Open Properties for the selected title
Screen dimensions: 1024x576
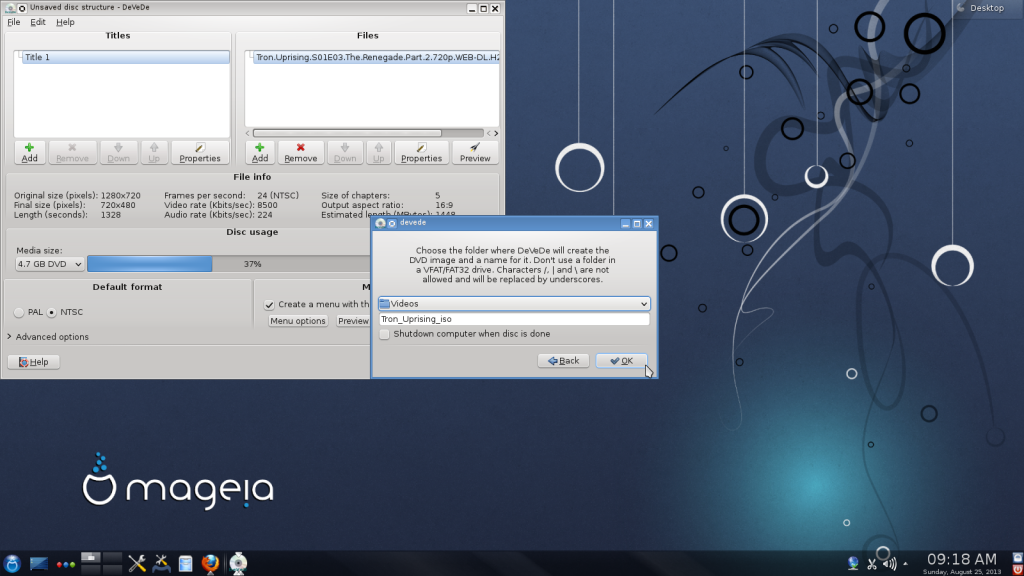tap(200, 152)
